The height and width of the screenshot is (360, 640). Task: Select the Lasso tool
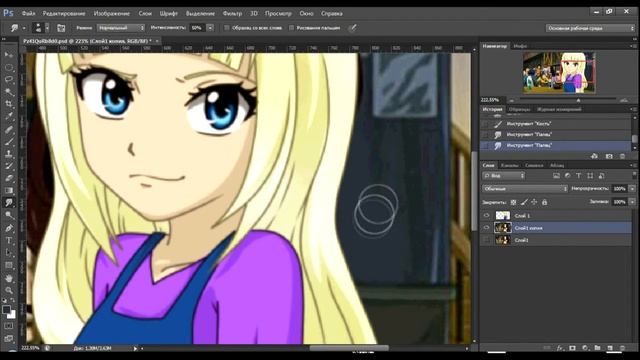[x=9, y=79]
